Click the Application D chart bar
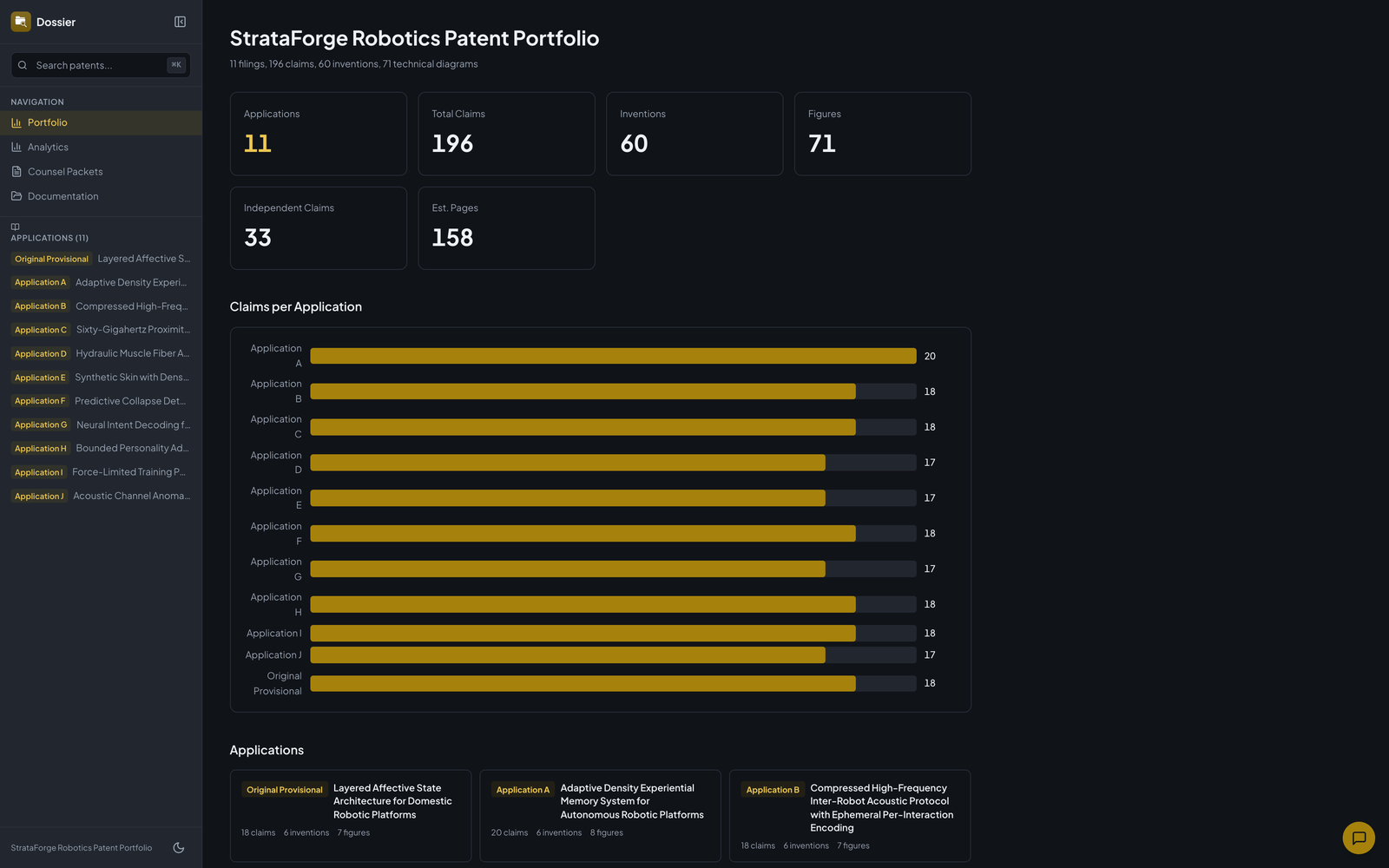Screen dimensions: 1389x868 point(568,463)
